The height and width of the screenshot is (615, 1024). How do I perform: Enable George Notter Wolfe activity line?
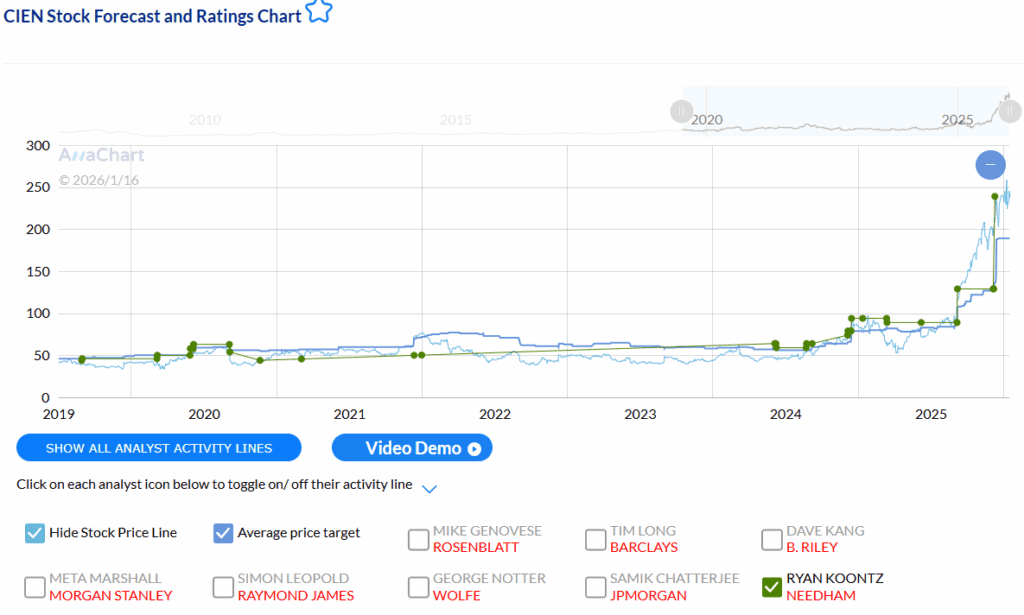click(x=419, y=587)
